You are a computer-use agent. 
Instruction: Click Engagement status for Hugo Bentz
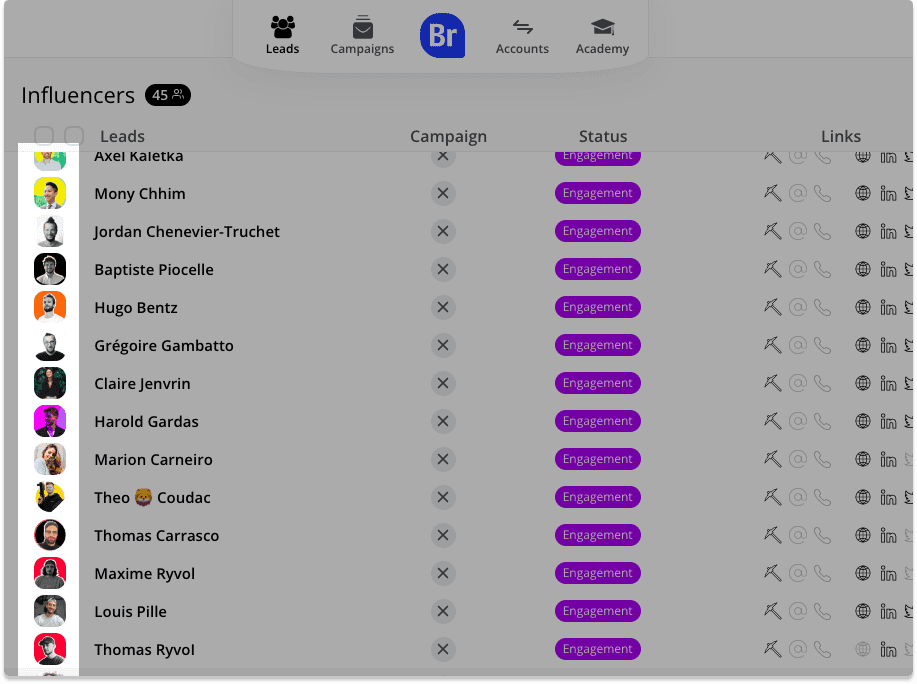point(598,307)
